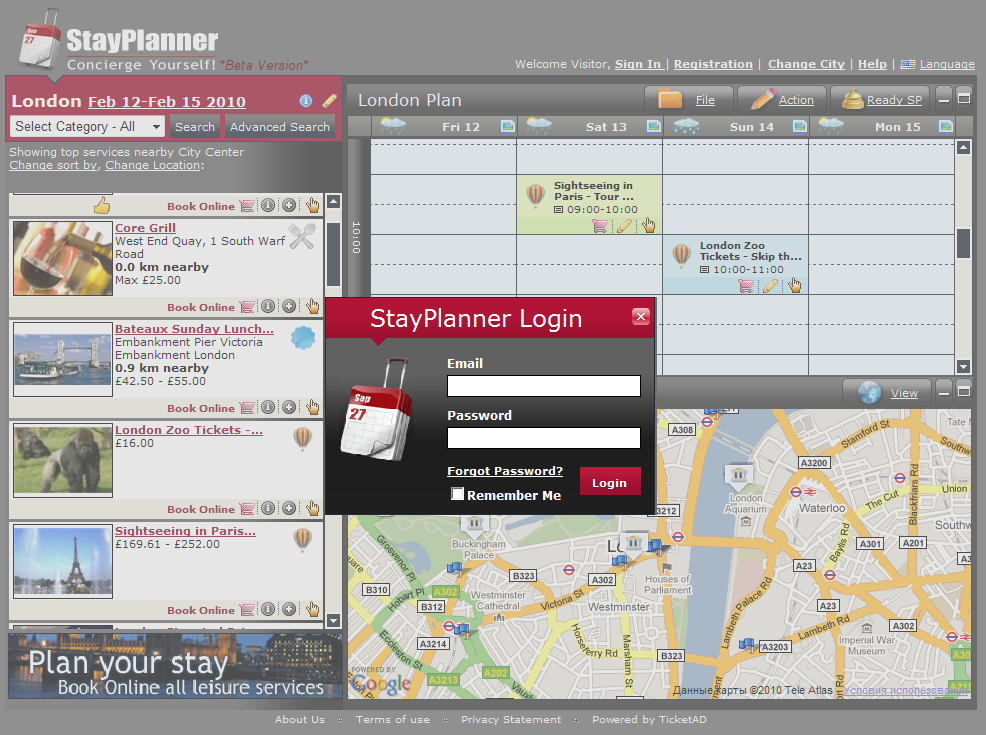The width and height of the screenshot is (986, 735).
Task: Click the info icon in Sightseeing in Paris listing
Action: point(269,609)
